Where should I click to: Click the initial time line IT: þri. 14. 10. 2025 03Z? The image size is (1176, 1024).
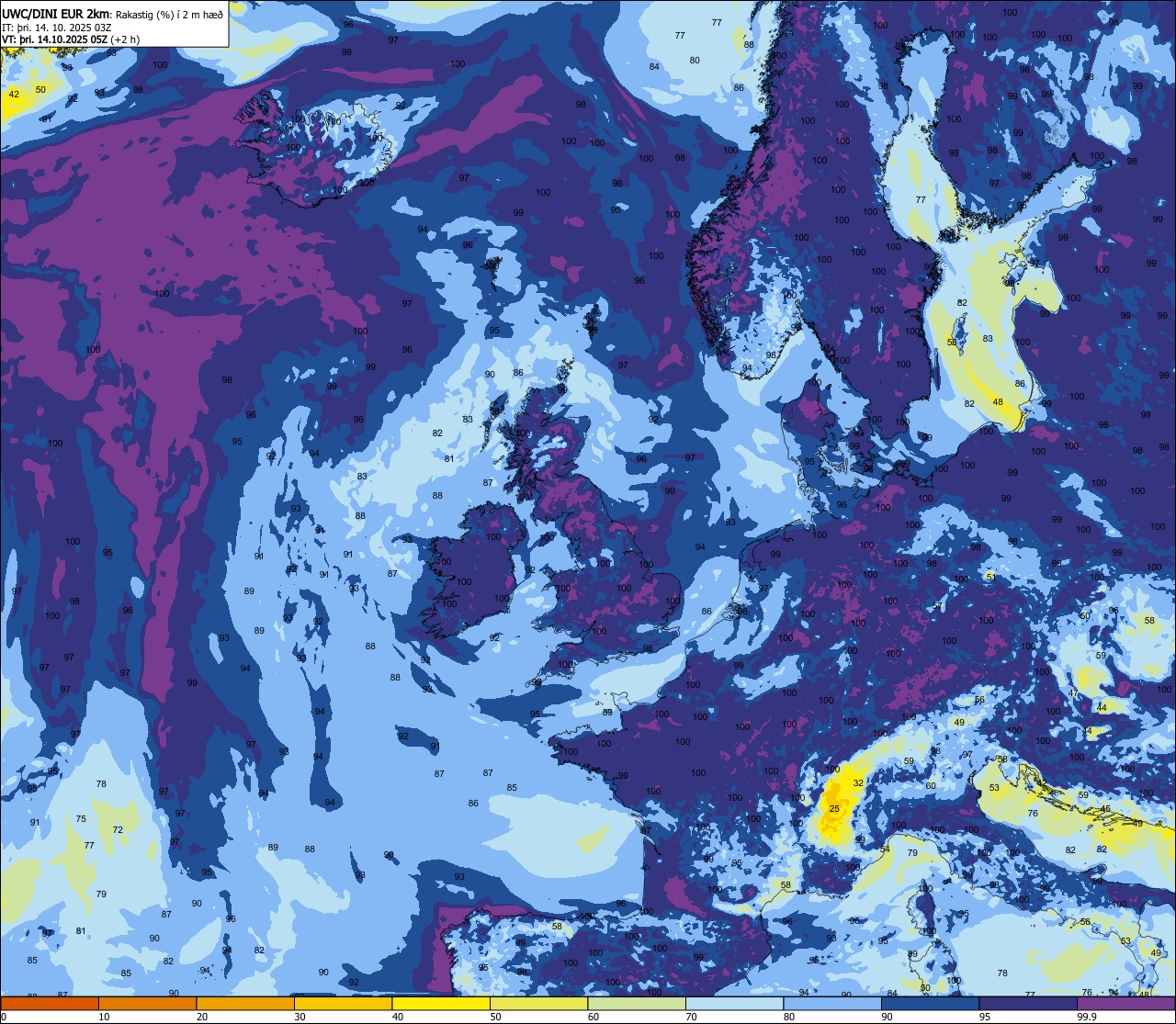(x=57, y=27)
